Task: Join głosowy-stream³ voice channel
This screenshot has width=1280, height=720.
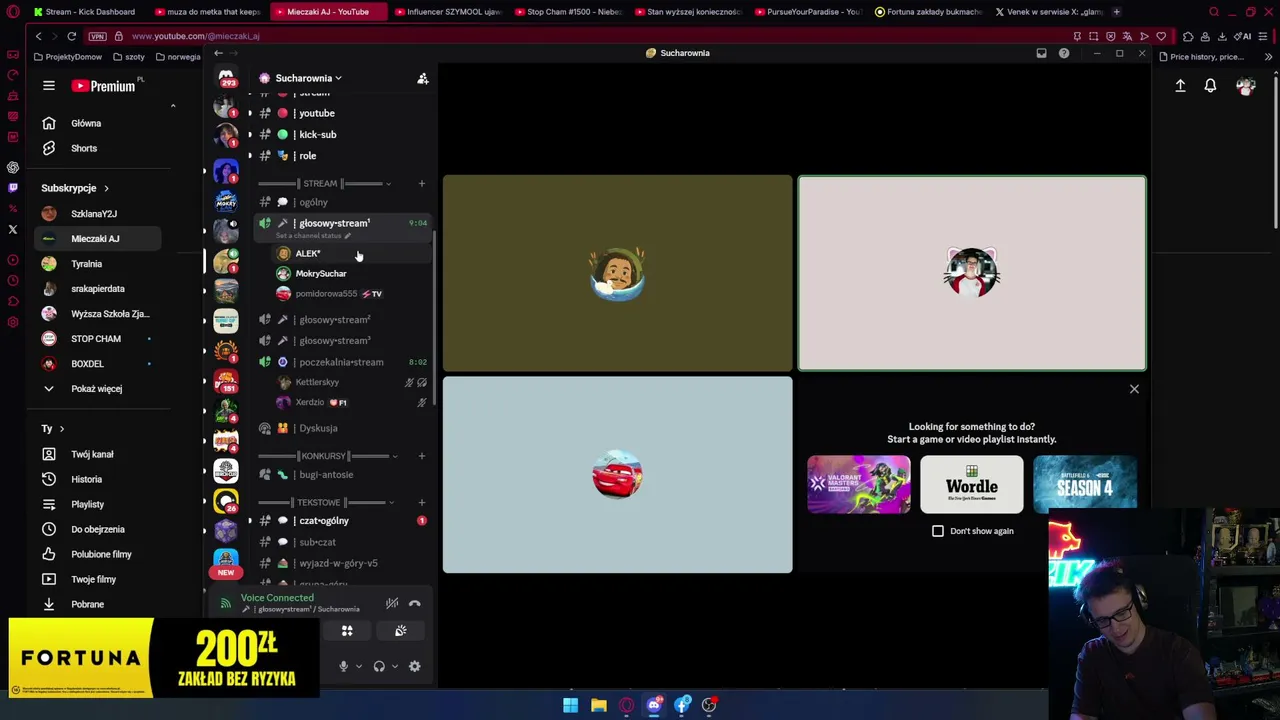Action: coord(340,341)
